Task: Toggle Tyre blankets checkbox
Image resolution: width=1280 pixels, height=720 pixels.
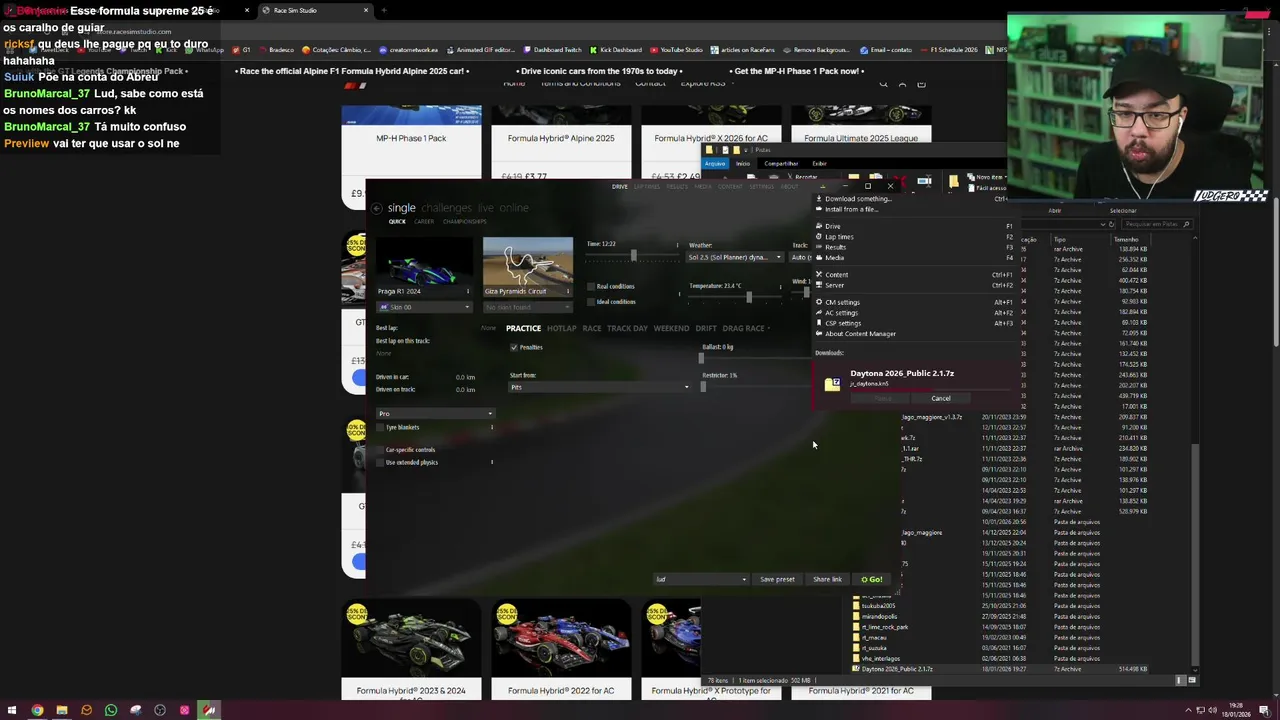Action: click(x=380, y=427)
